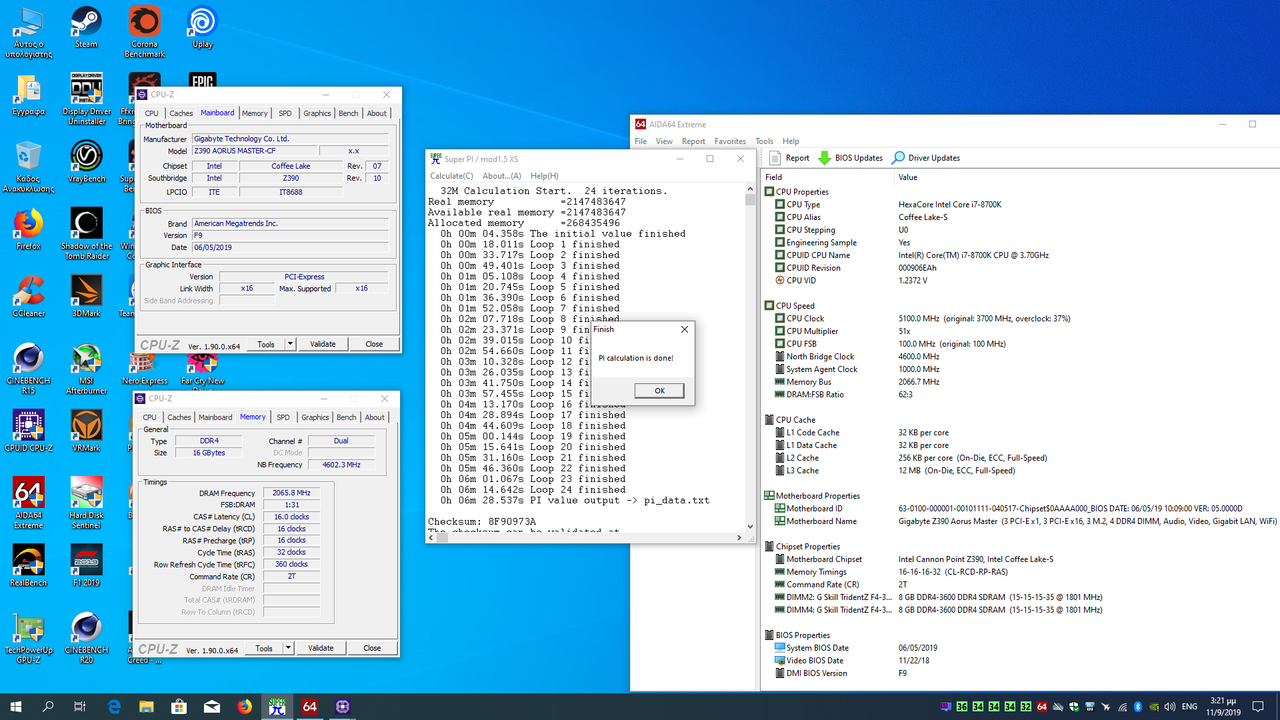This screenshot has width=1280, height=720.
Task: Select the CCleaner desktop icon
Action: click(28, 296)
